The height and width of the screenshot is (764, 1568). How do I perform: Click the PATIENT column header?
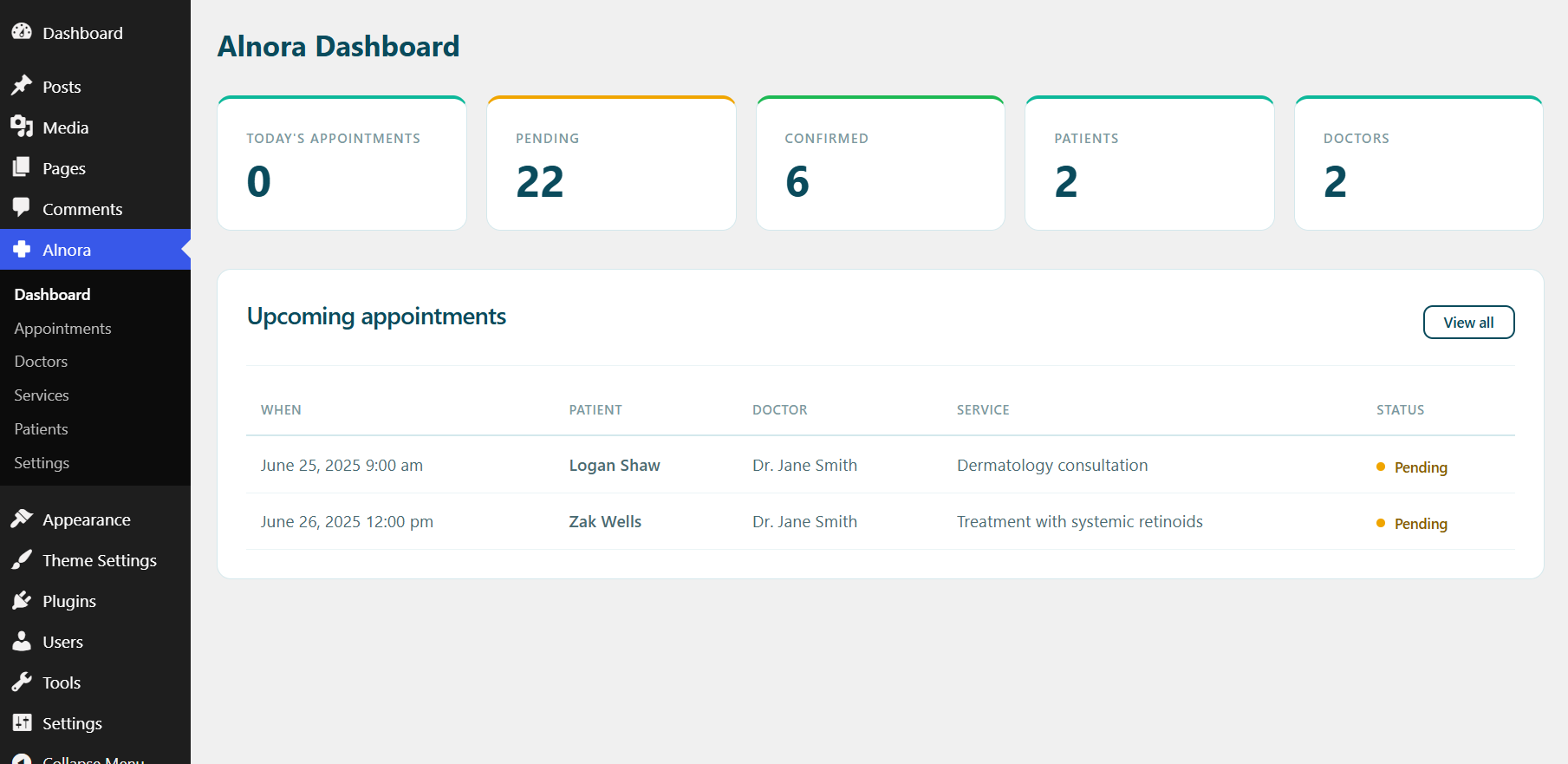[x=595, y=410]
